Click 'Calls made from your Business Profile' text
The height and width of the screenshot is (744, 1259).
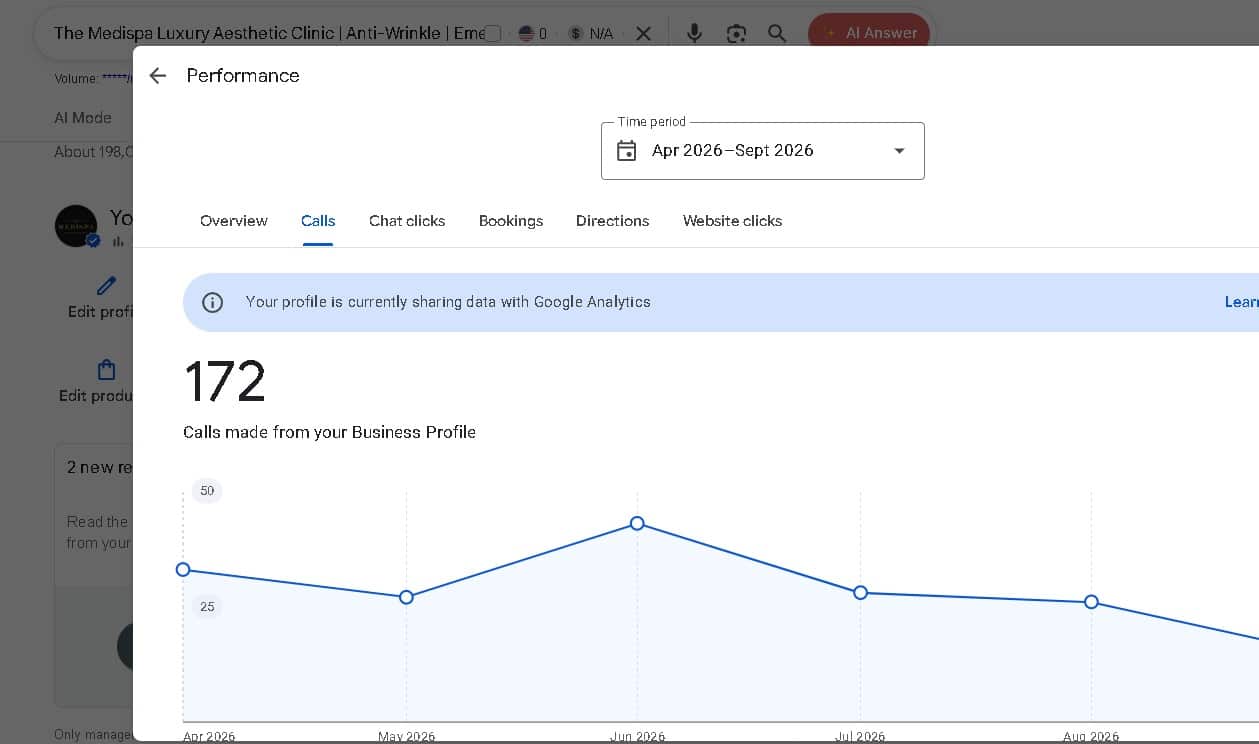click(329, 433)
